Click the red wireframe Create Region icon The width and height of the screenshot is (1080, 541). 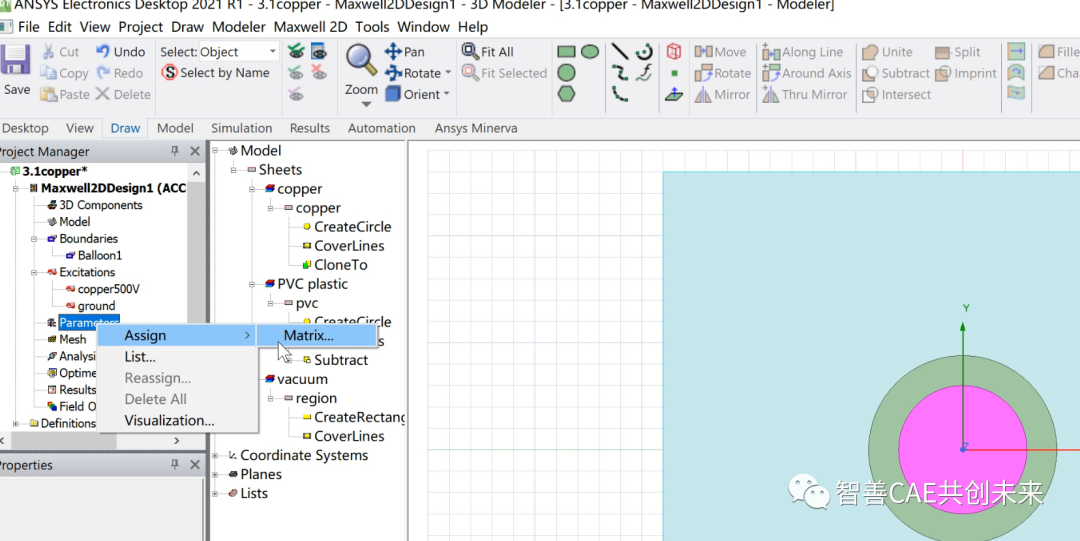(x=674, y=52)
